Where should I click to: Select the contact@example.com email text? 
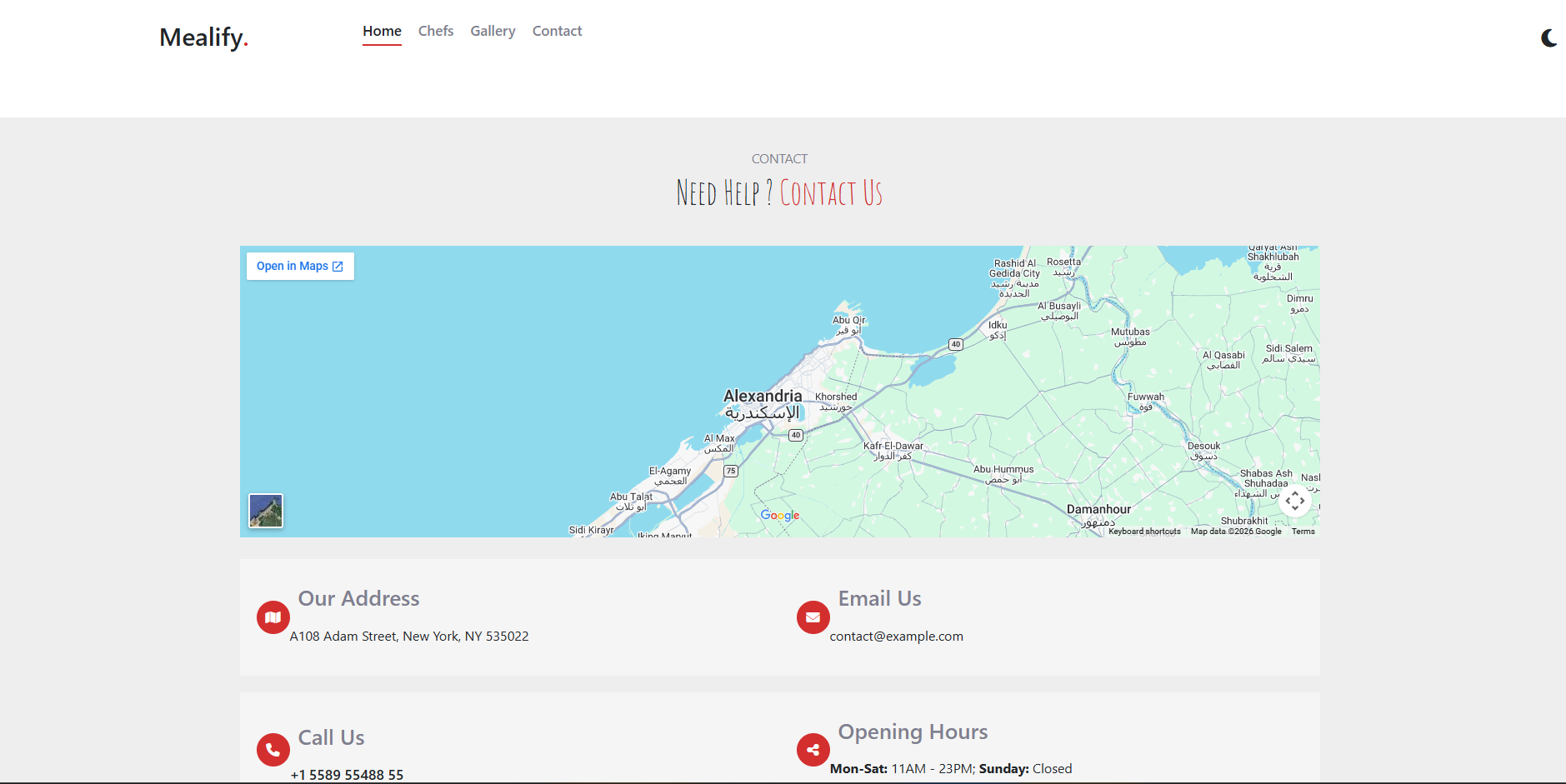896,637
